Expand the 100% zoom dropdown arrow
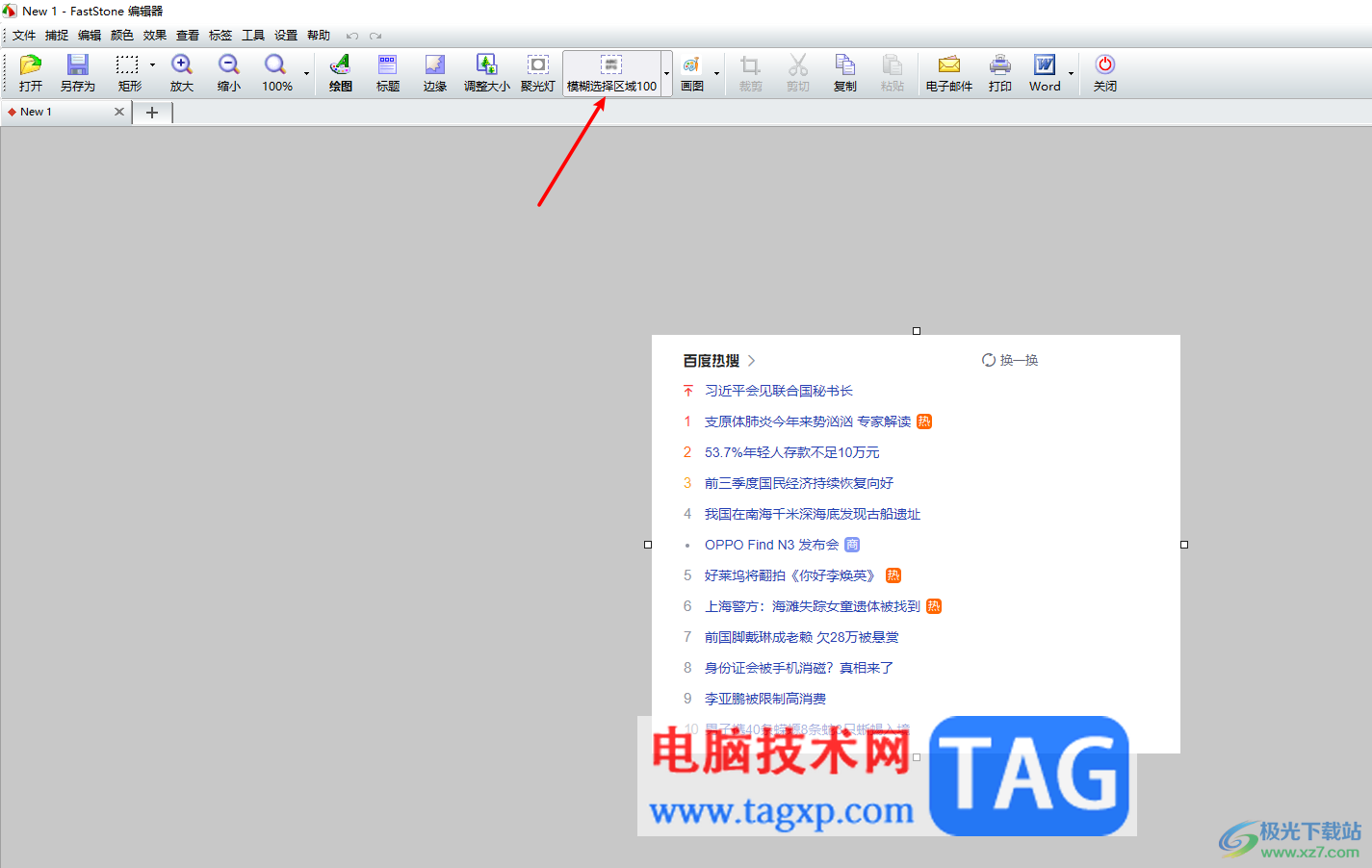Viewport: 1372px width, 868px height. tap(307, 73)
